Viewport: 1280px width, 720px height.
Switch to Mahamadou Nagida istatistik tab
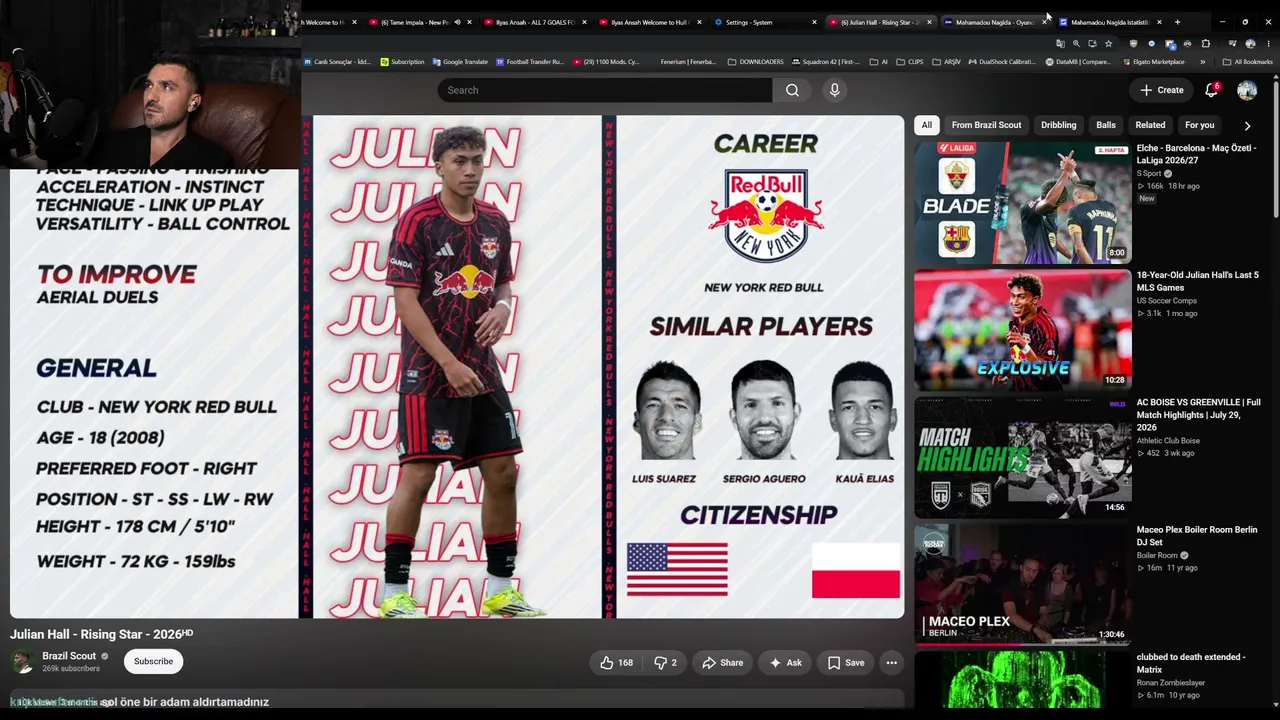(1109, 22)
